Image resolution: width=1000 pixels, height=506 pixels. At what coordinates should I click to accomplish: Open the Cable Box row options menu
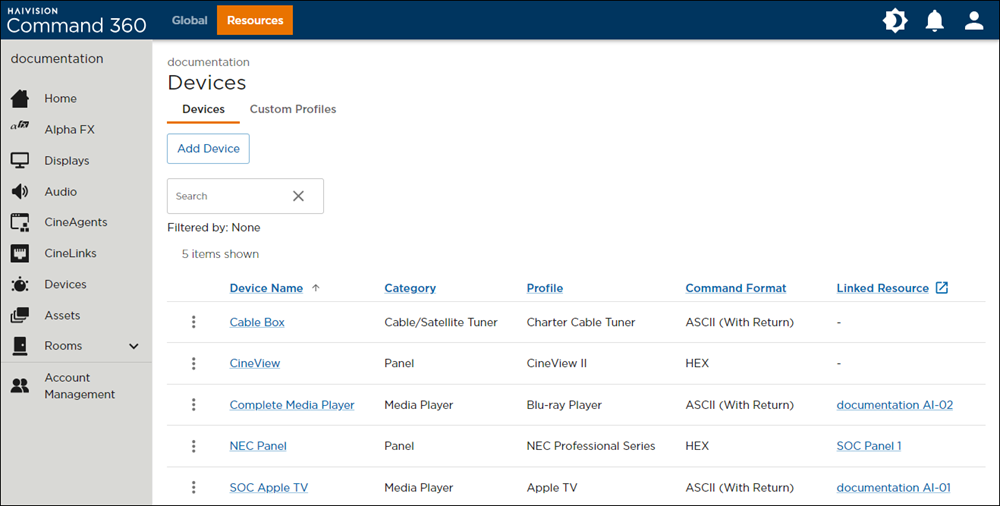pos(194,322)
